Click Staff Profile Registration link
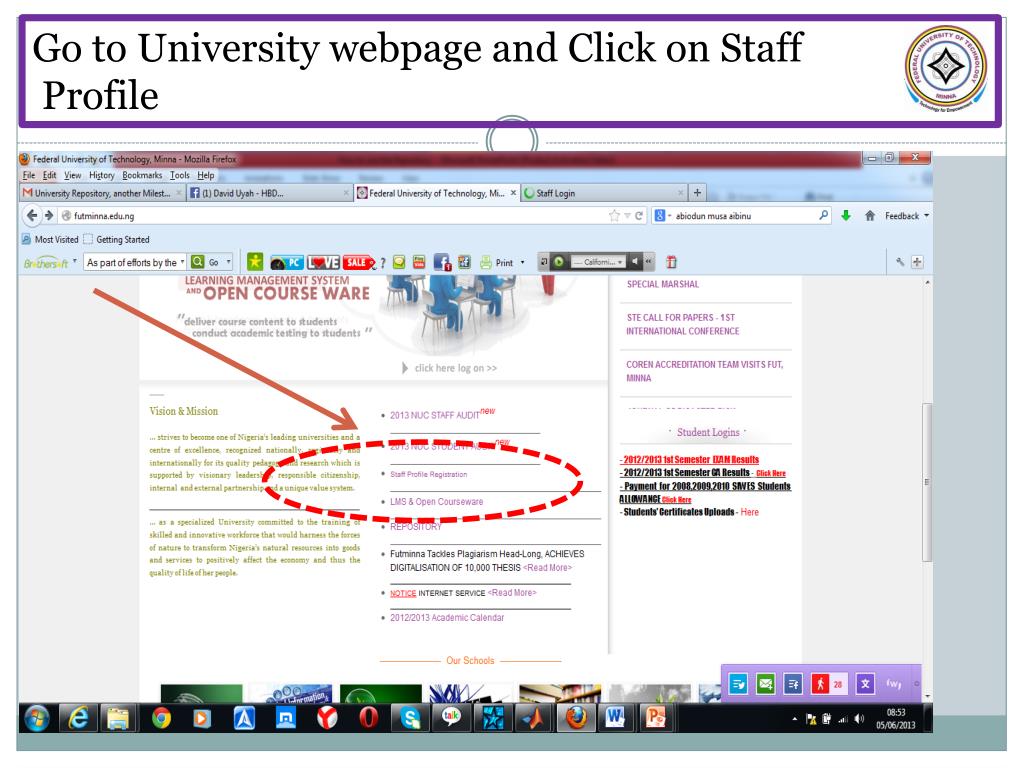 coord(428,475)
